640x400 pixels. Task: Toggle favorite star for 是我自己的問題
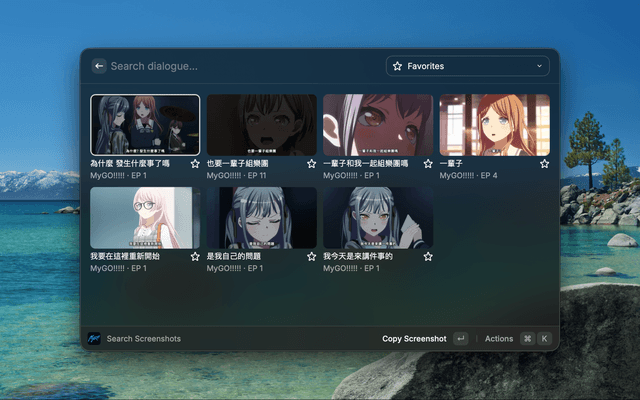click(311, 256)
